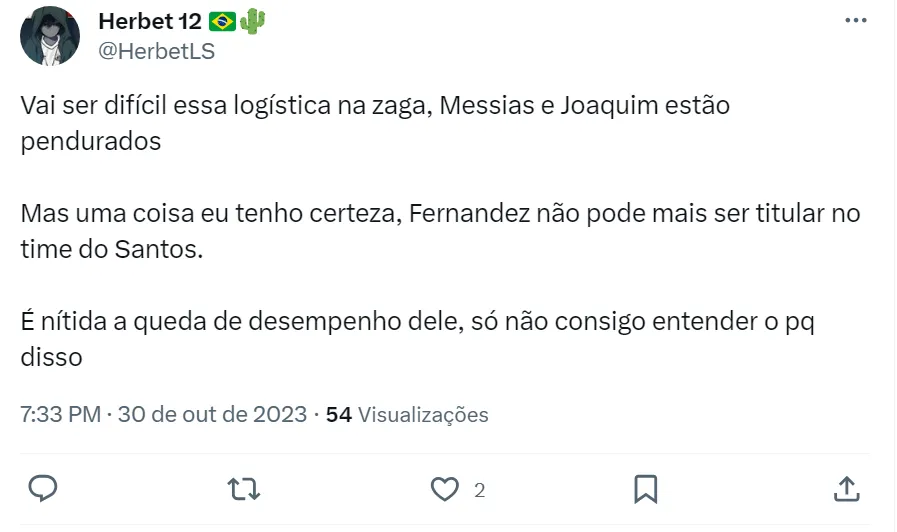Like the tweet with the heart icon
Image resolution: width=897 pixels, height=532 pixels.
pos(443,489)
